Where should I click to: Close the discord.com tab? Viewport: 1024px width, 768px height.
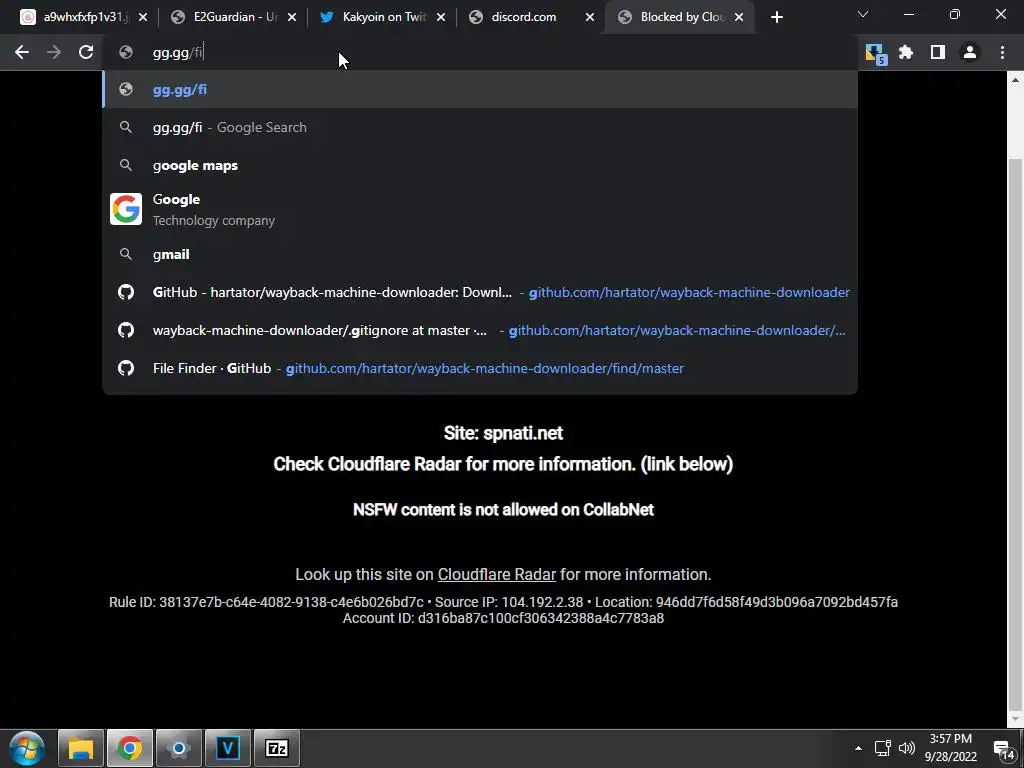pos(590,17)
